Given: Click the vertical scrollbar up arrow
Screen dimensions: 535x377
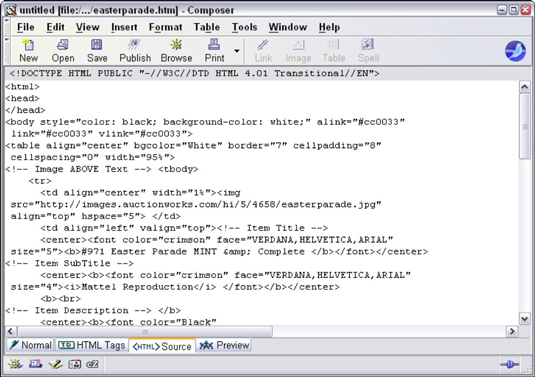Looking at the screenshot, I should click(524, 87).
